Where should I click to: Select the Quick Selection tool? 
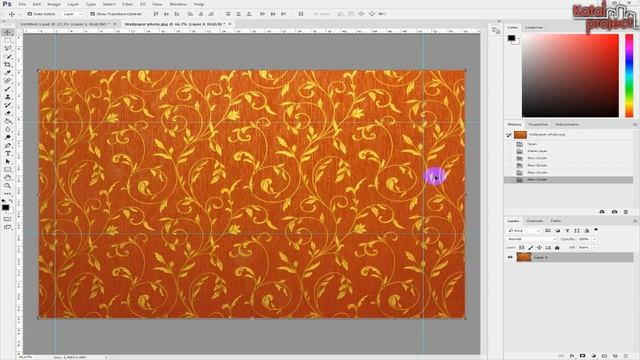(x=8, y=57)
